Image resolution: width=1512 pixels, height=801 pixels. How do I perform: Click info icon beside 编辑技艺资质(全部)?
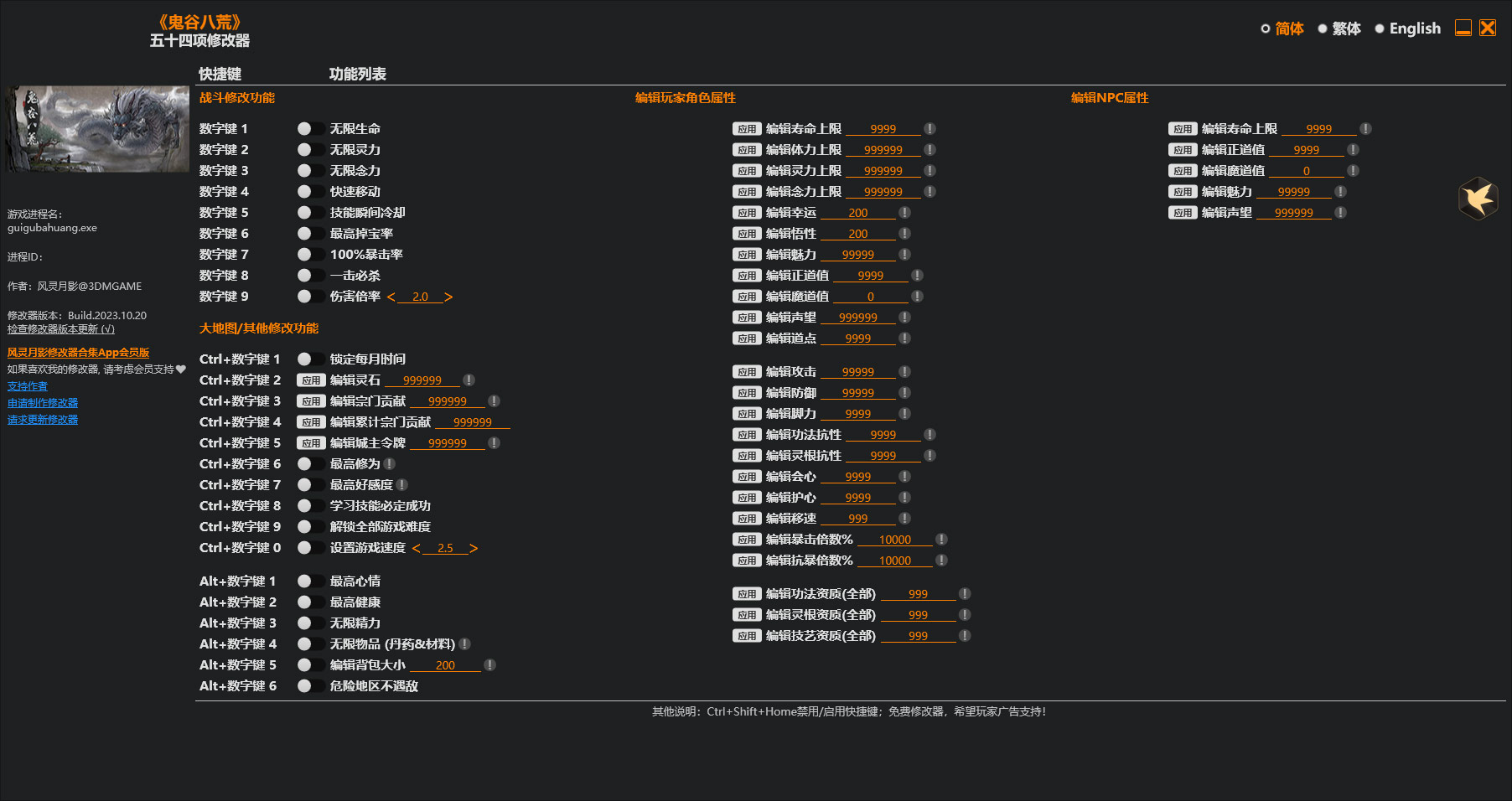click(x=965, y=636)
